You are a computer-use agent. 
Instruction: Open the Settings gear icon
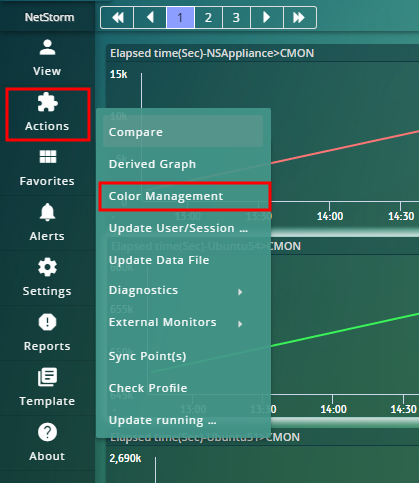click(x=47, y=267)
